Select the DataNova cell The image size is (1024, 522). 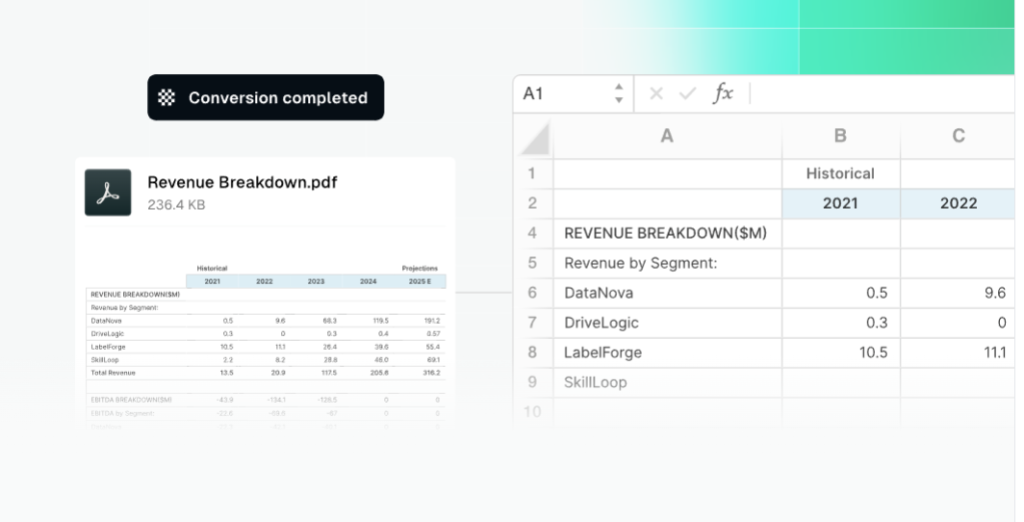coord(667,293)
